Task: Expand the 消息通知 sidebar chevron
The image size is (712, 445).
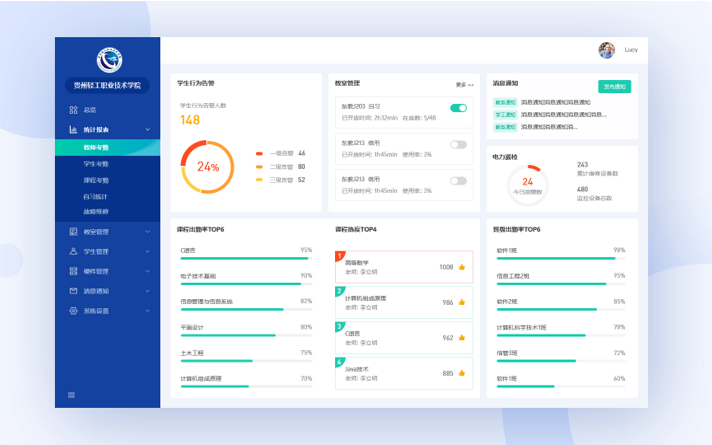Action: pos(148,291)
